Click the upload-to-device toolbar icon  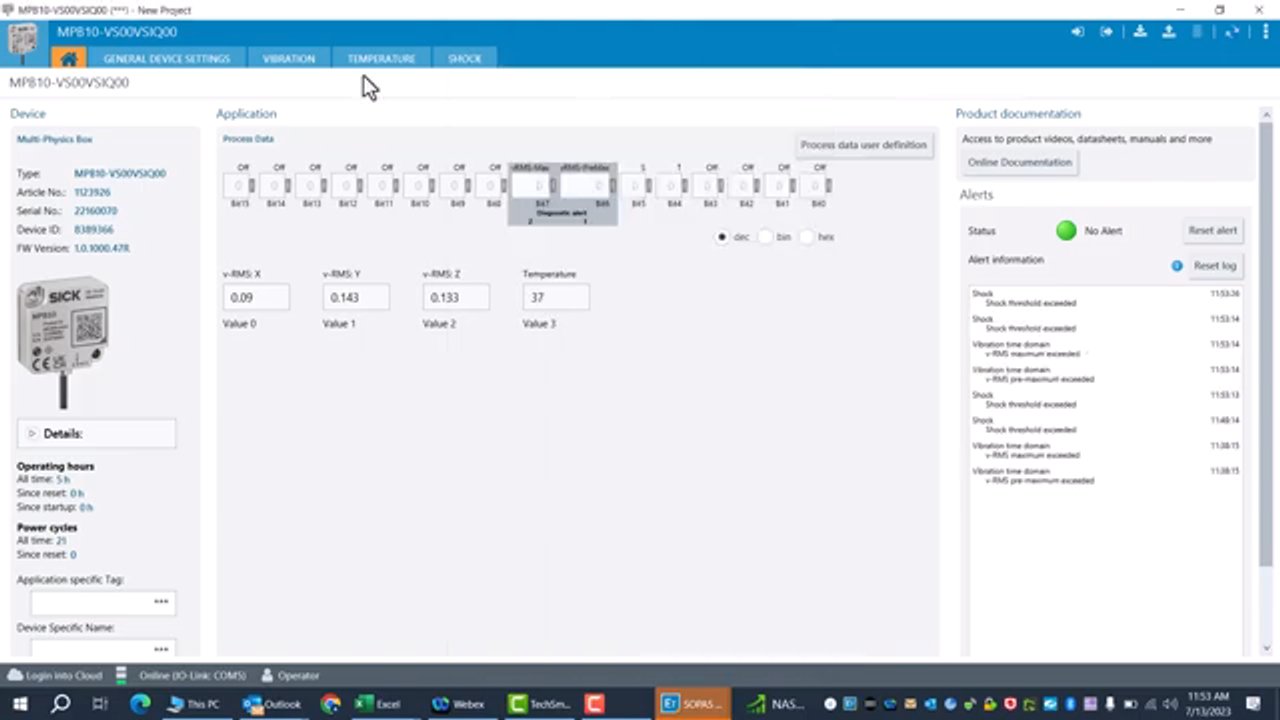tap(1168, 32)
